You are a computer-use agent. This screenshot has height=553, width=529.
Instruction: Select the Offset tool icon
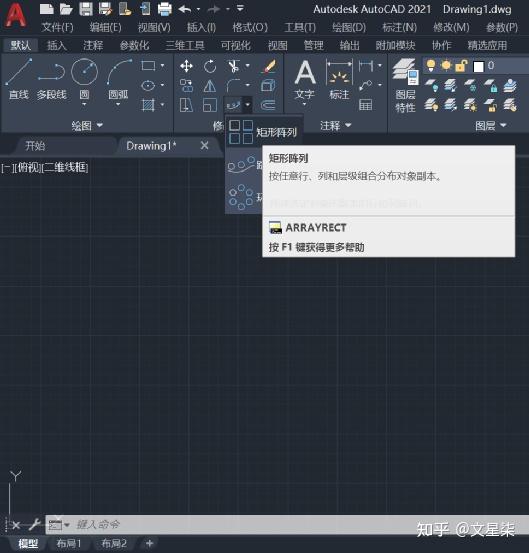[x=268, y=105]
